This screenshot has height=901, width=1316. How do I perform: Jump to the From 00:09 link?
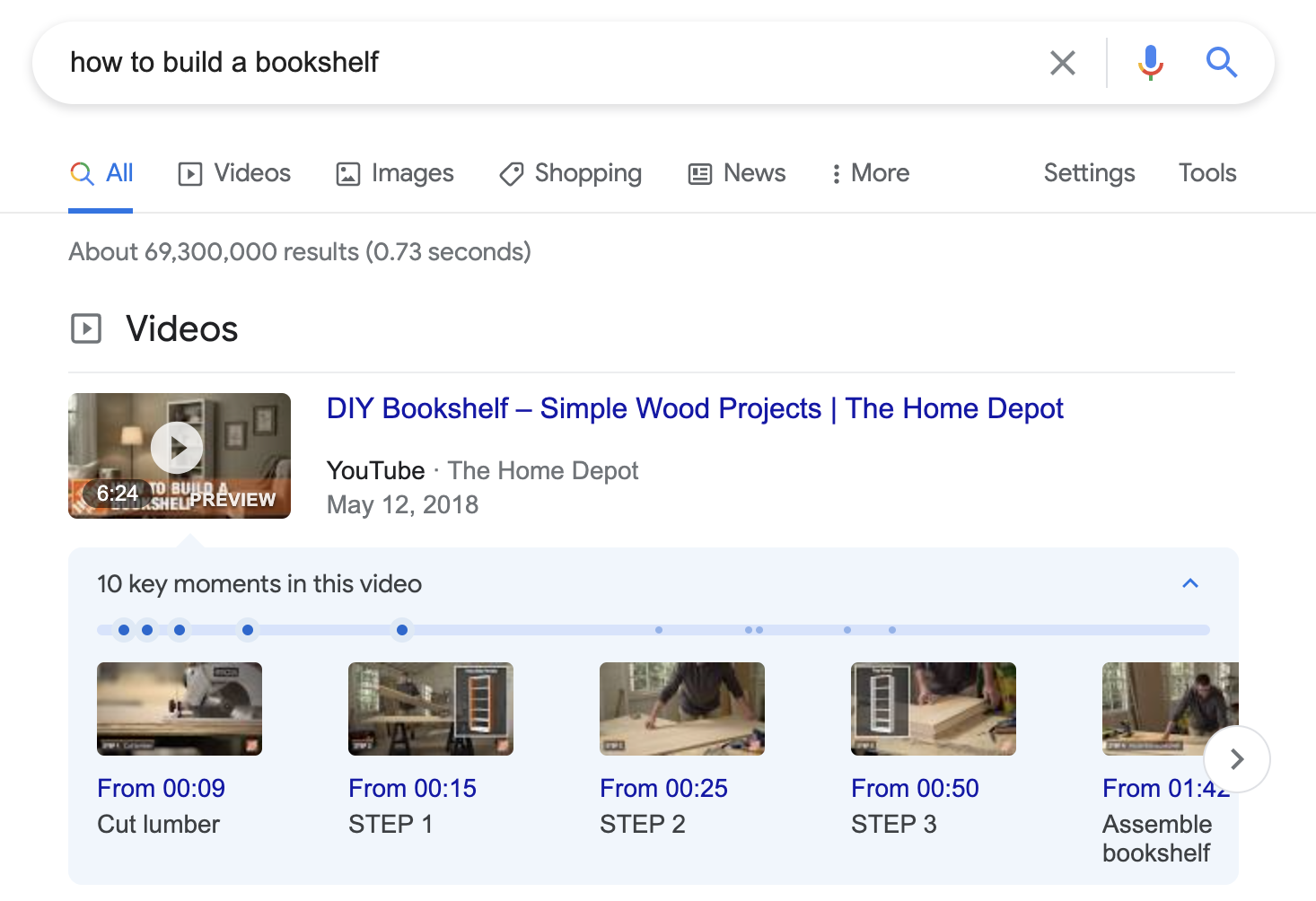coord(162,788)
